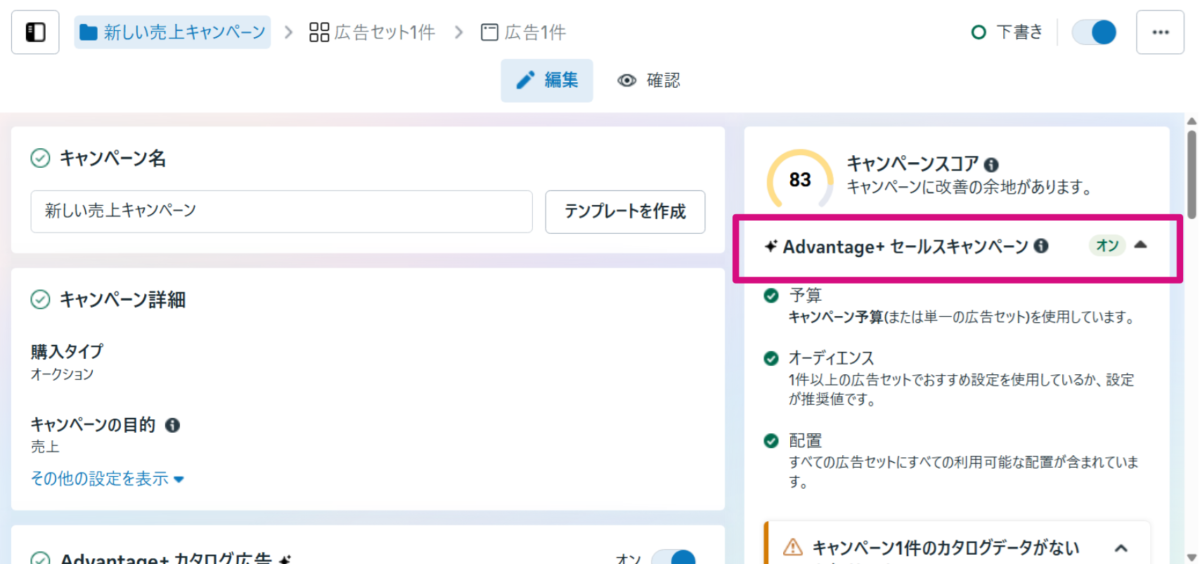Image resolution: width=1200 pixels, height=564 pixels.
Task: Switch to the 確認 tab
Action: 649,81
